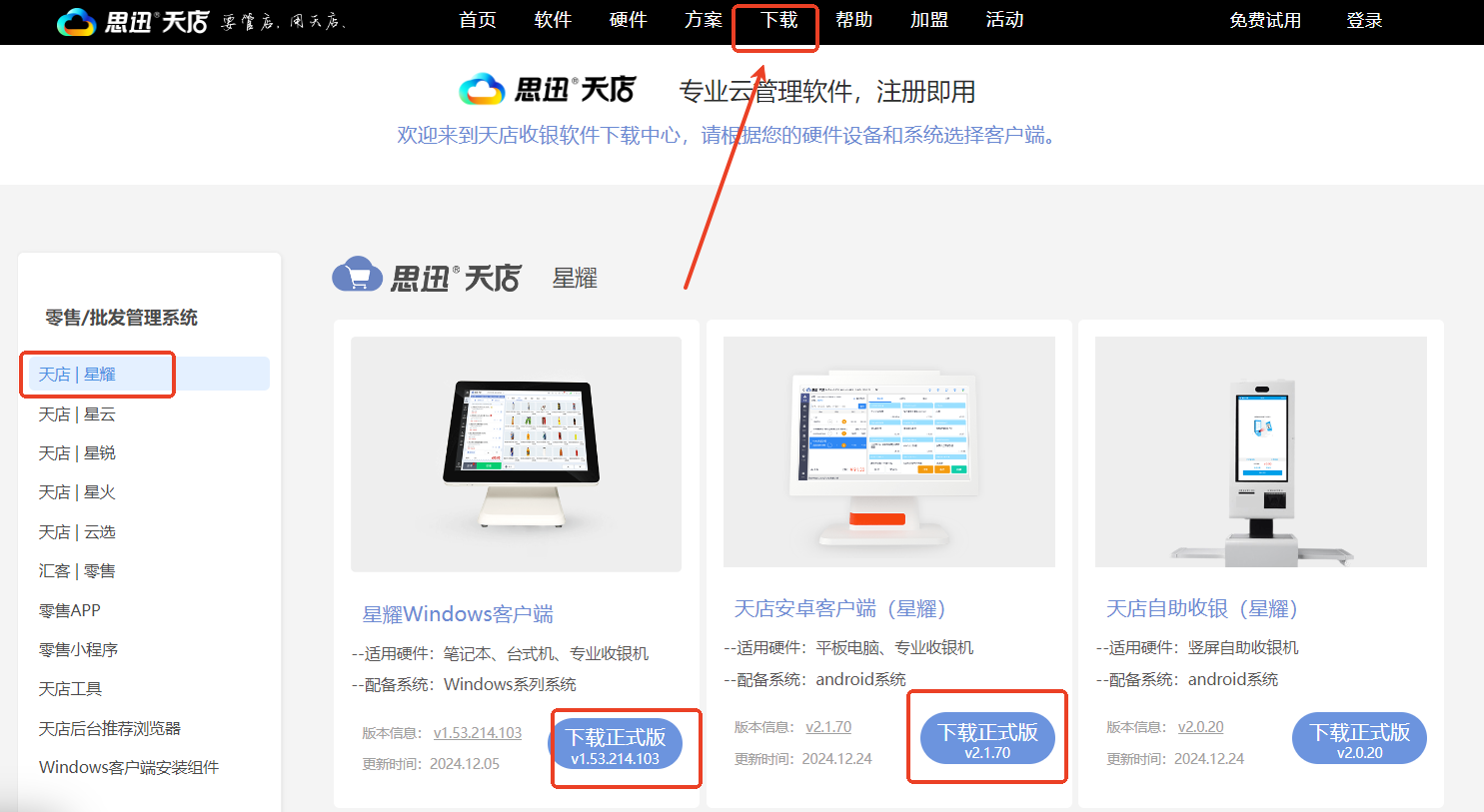Open the 首页 menu item
This screenshot has height=812, width=1484.
click(x=478, y=20)
